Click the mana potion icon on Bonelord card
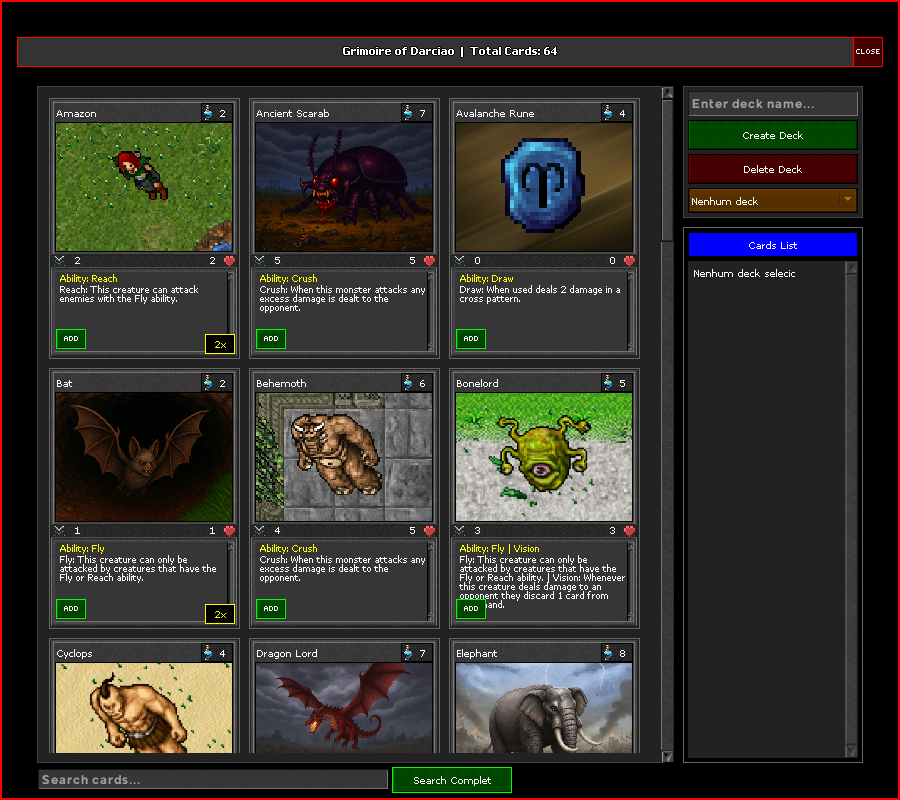The image size is (900, 800). (x=608, y=383)
